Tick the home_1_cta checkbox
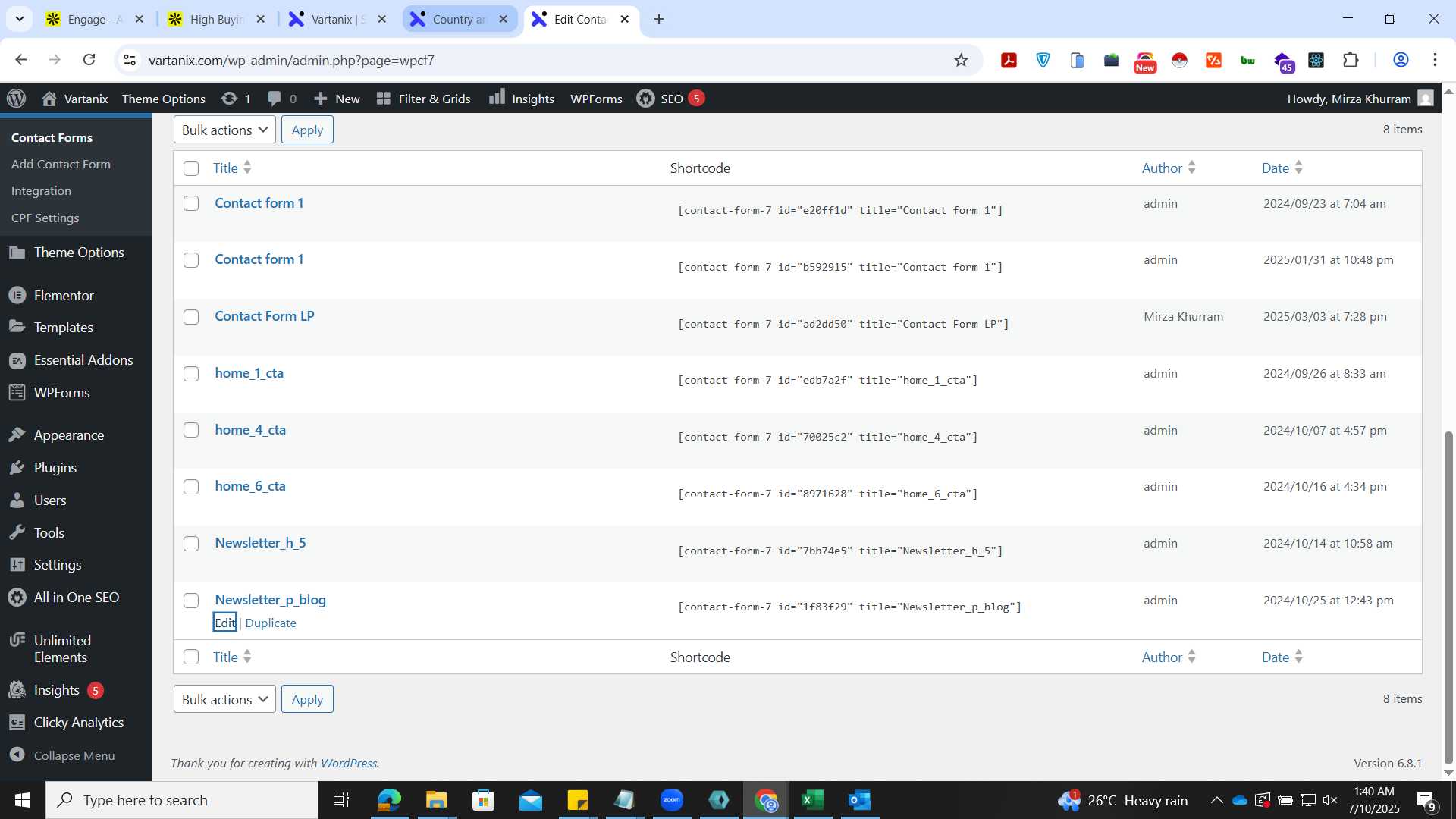 [191, 374]
